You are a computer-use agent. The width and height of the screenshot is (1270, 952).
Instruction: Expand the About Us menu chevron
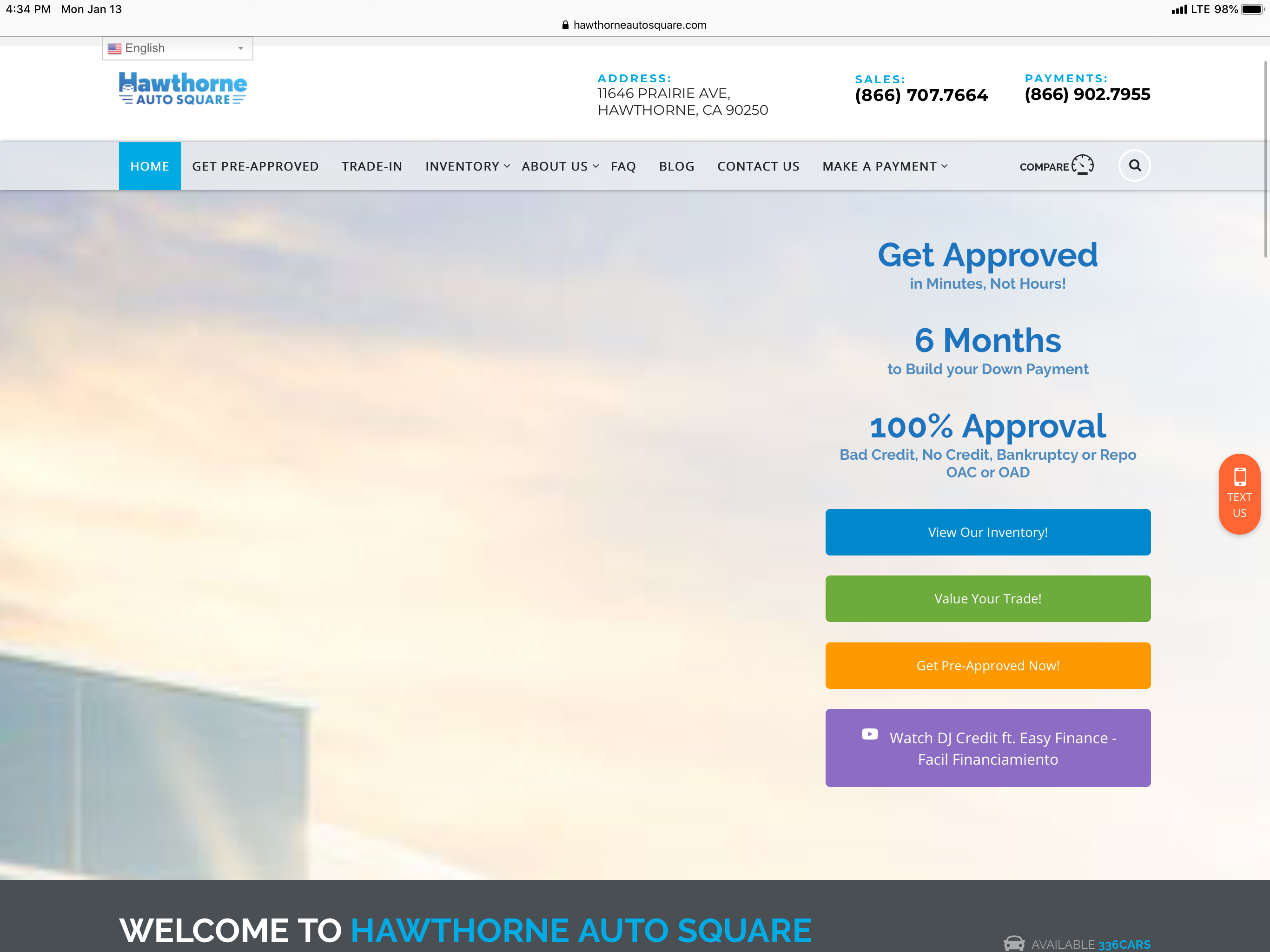click(x=595, y=166)
